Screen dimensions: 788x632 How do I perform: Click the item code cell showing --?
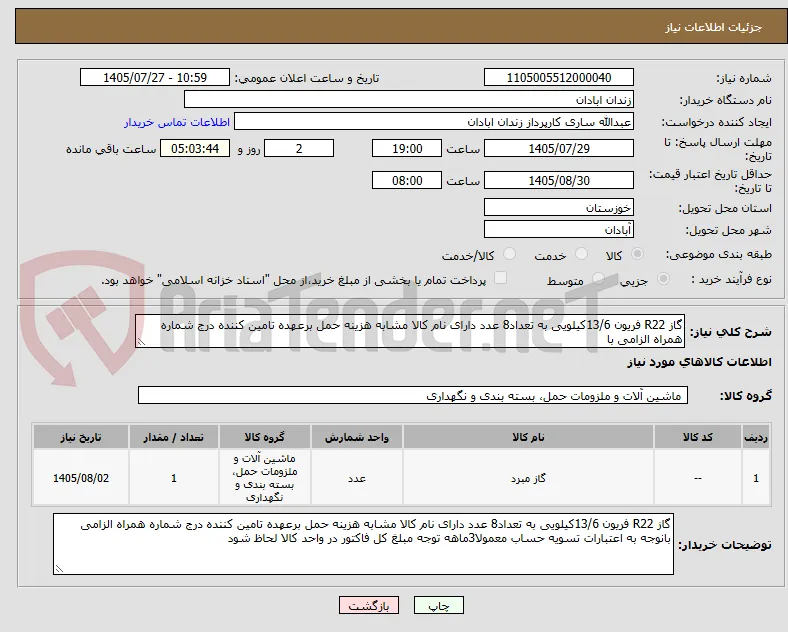pos(698,478)
